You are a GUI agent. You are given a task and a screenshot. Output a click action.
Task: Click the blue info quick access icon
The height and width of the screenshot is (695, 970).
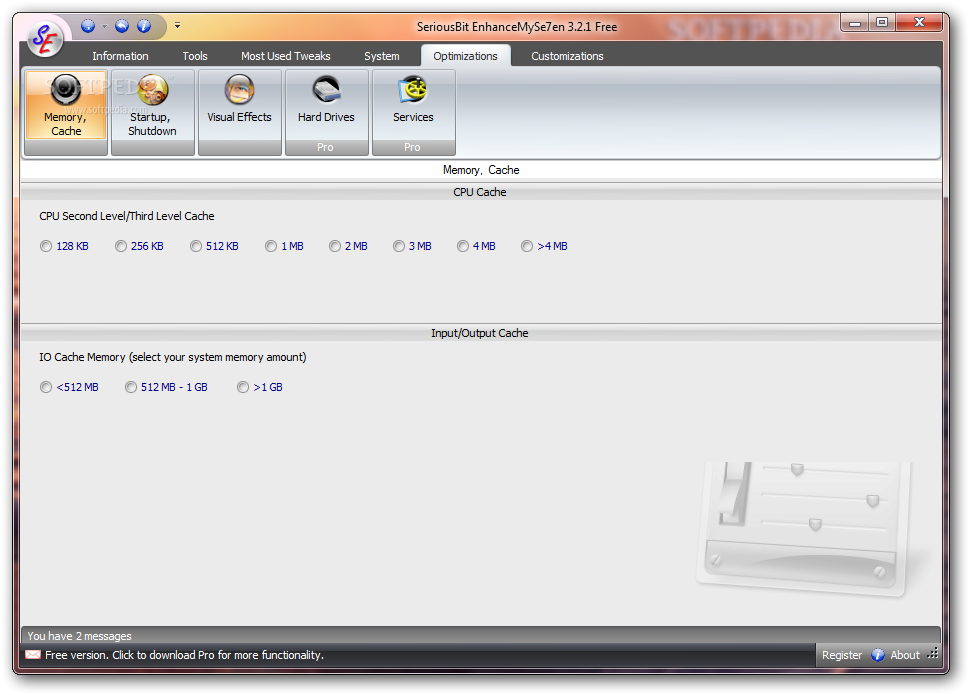144,26
